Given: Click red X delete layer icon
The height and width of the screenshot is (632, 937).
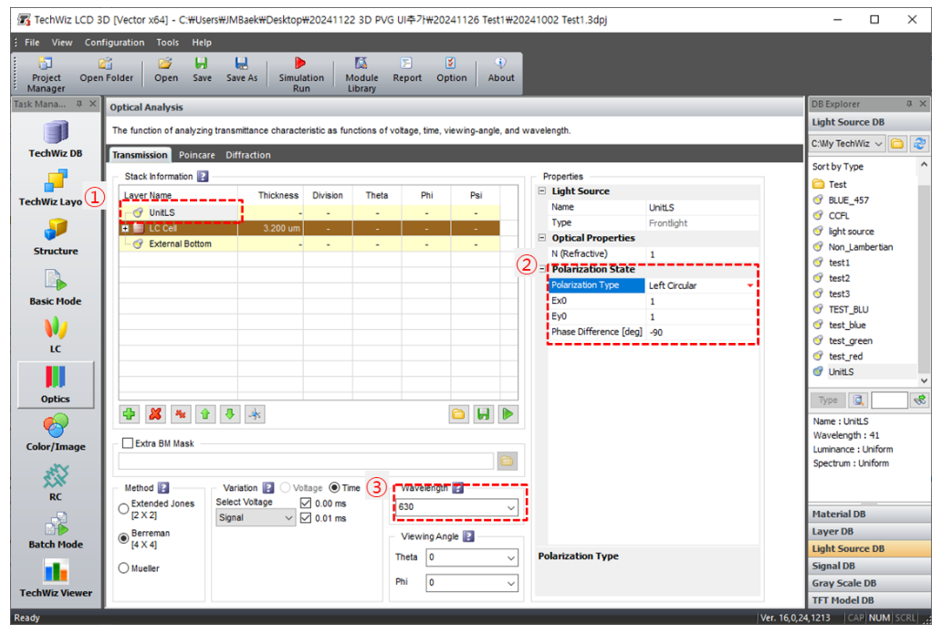Looking at the screenshot, I should pyautogui.click(x=155, y=414).
